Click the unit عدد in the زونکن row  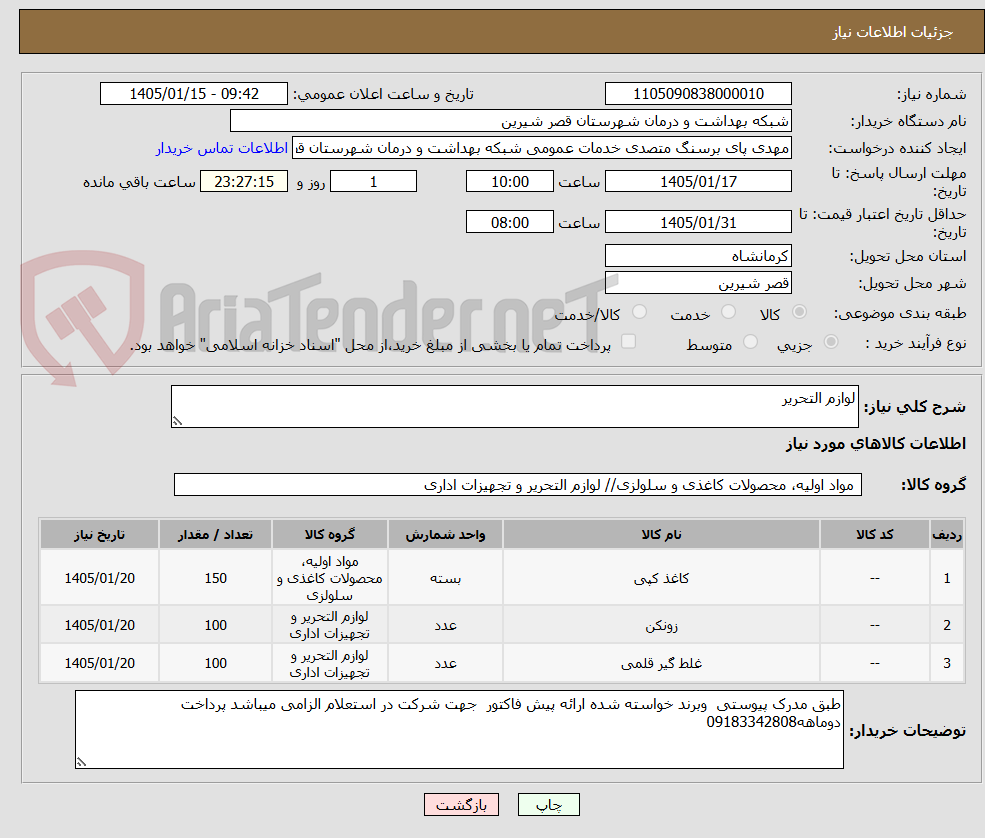[x=445, y=625]
